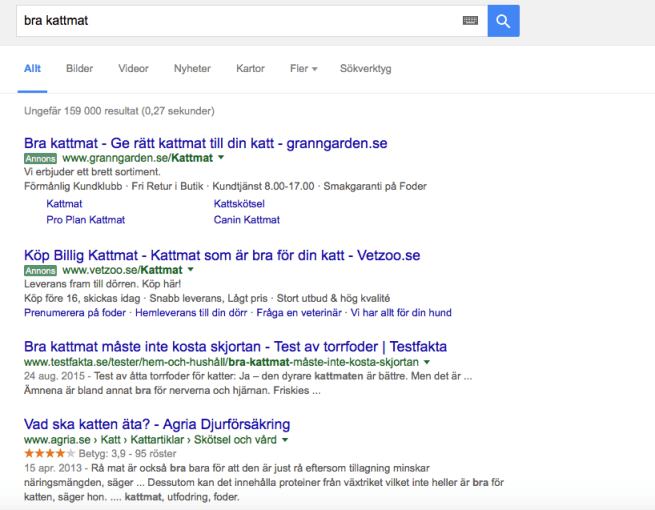Open the Pro Plan Kattmat sitelink

[86, 220]
